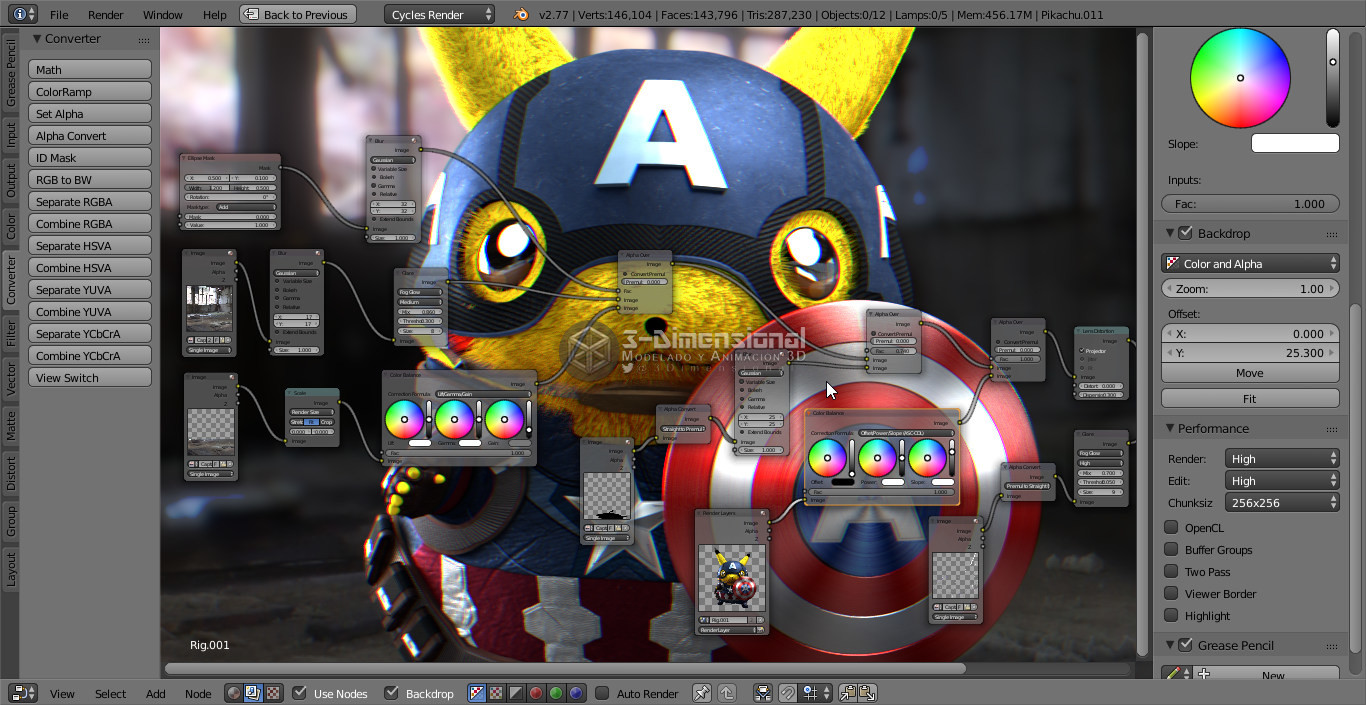Click the paste nodes from clipboard icon

(x=867, y=693)
